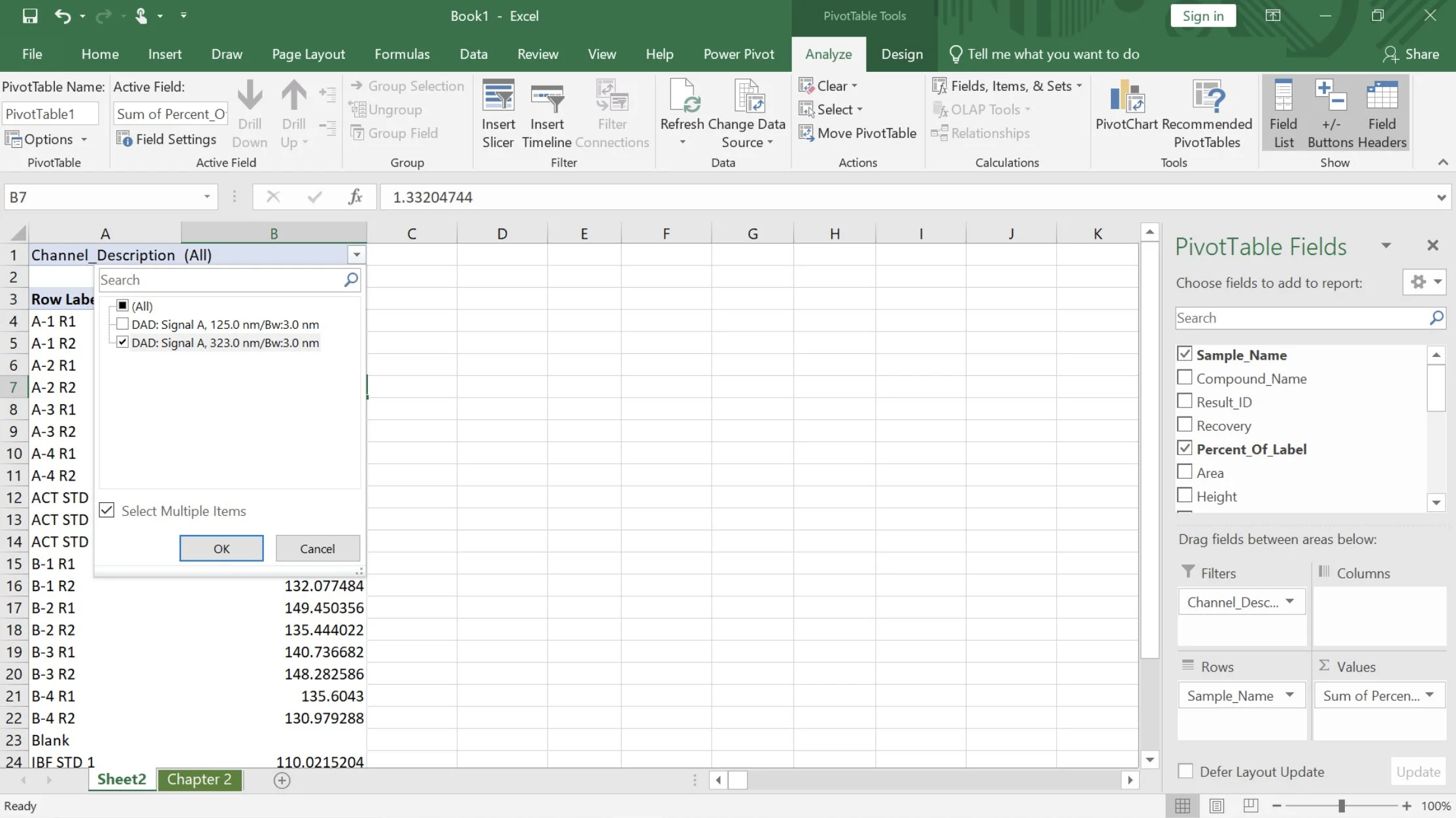Image resolution: width=1456 pixels, height=818 pixels.
Task: Open the Chapter 2 sheet tab
Action: (x=199, y=779)
